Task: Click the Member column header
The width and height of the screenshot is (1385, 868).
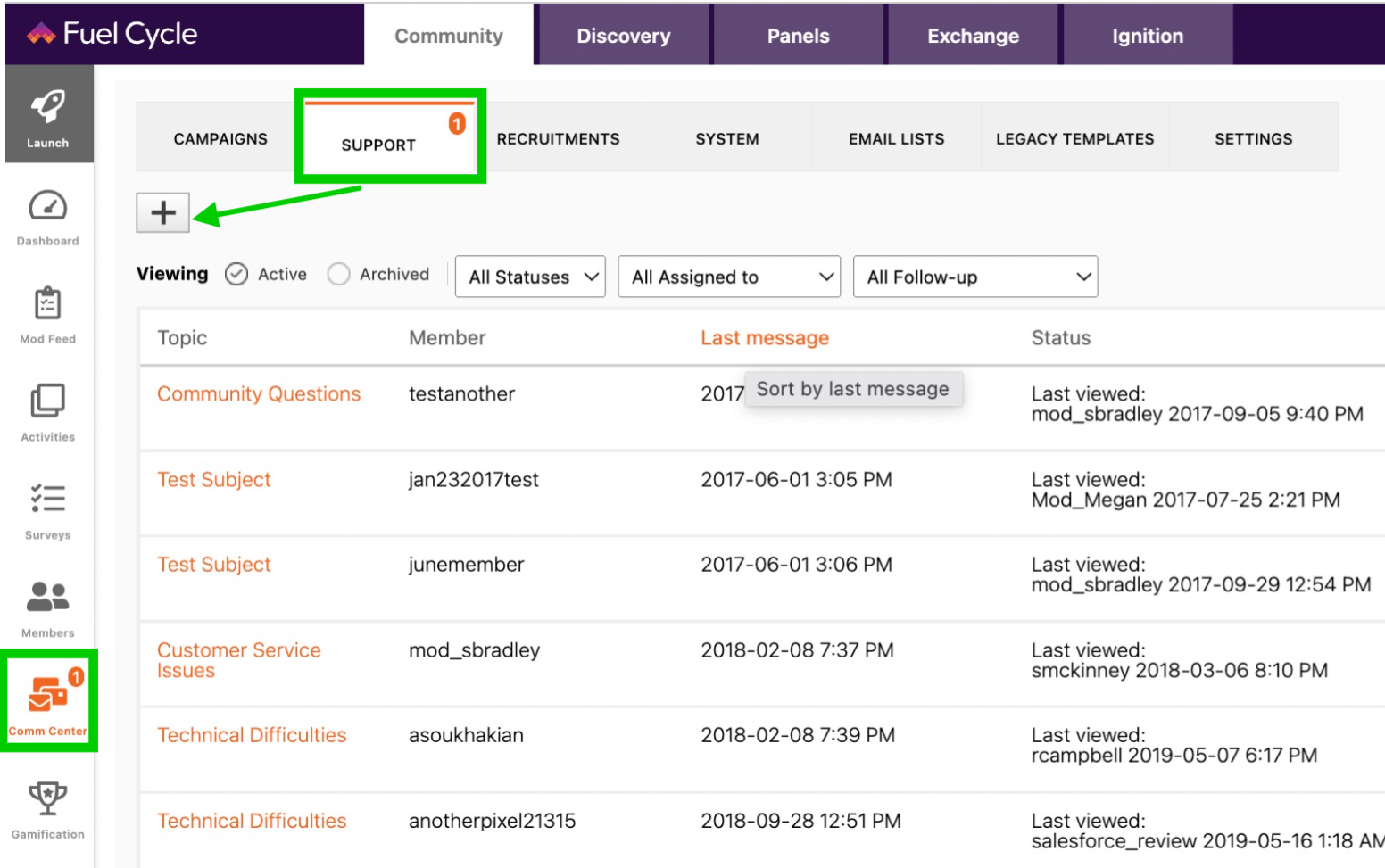Action: tap(447, 338)
